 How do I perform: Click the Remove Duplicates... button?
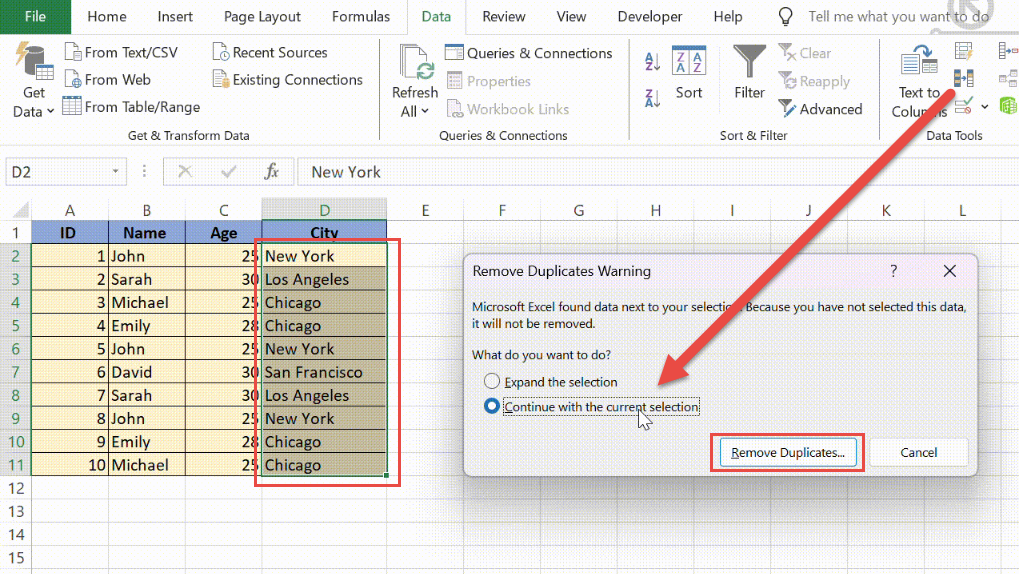(x=788, y=452)
